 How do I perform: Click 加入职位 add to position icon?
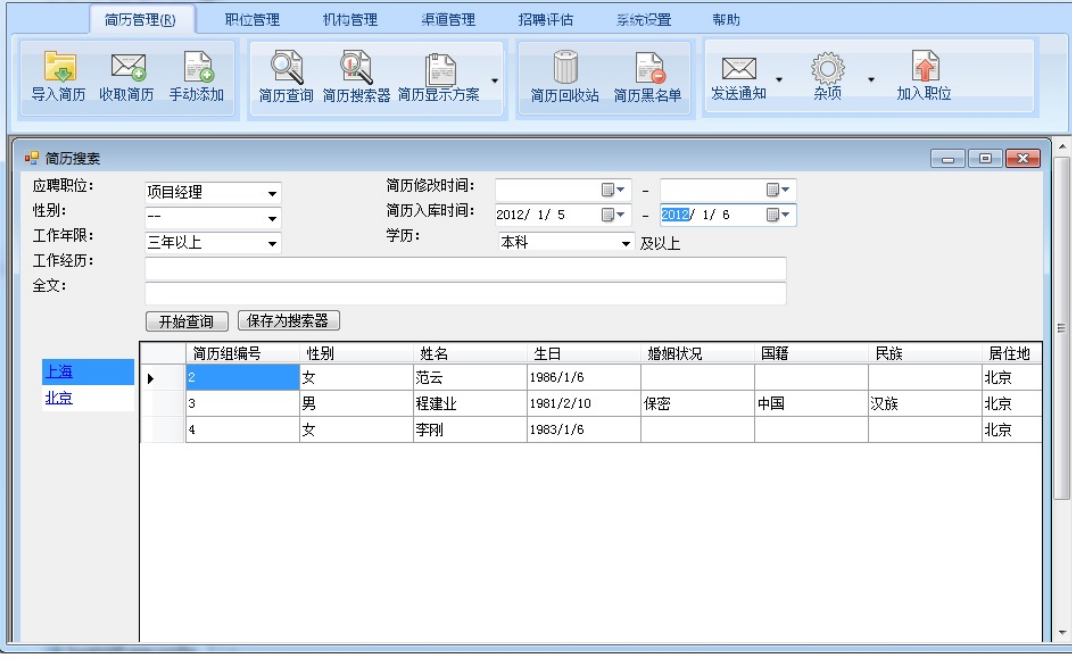click(x=925, y=66)
